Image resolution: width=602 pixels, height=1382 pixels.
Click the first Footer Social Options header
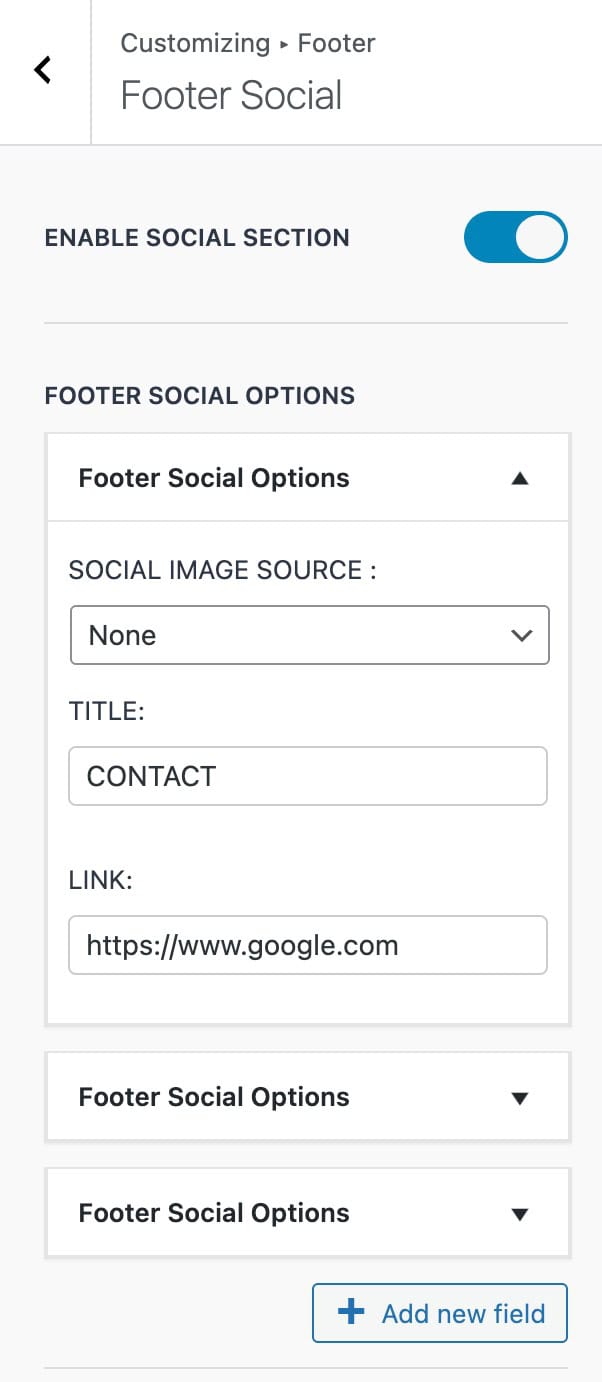(x=214, y=477)
